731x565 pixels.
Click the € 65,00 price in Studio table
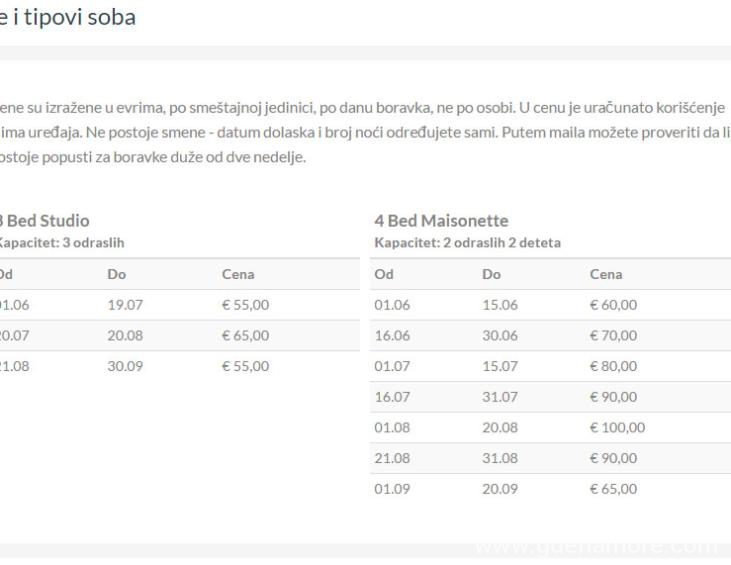[x=245, y=336]
